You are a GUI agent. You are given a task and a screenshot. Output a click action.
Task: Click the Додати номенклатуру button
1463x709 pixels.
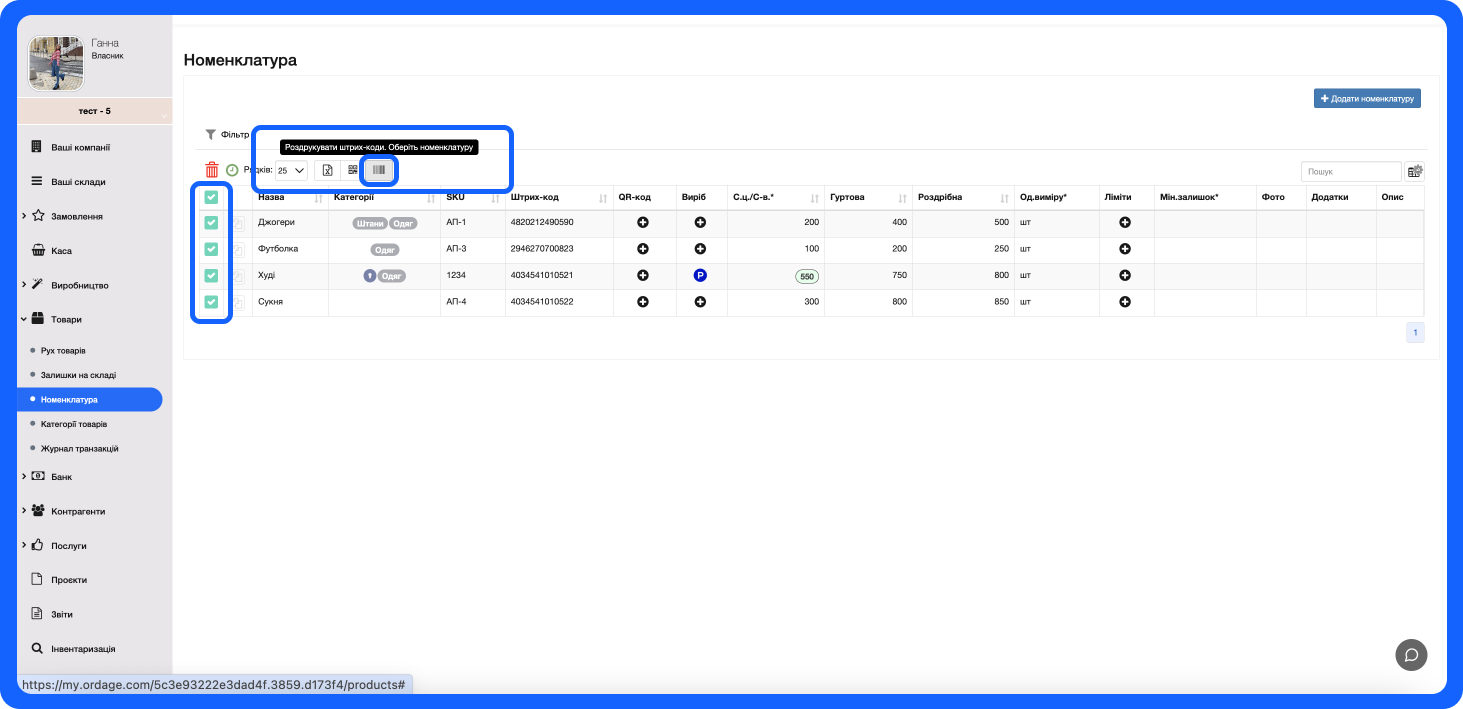click(x=1366, y=98)
